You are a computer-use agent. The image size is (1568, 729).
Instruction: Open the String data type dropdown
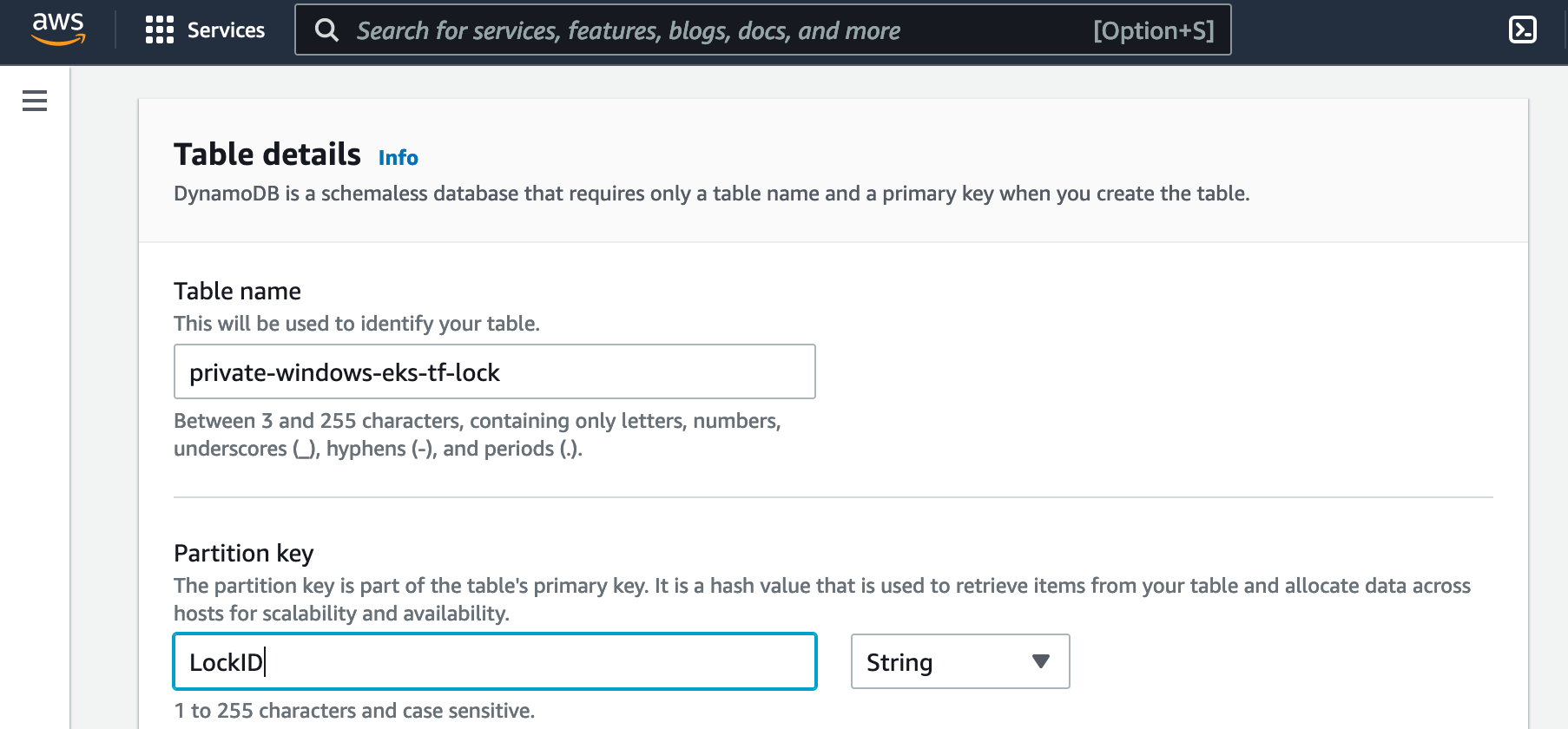pyautogui.click(x=959, y=662)
